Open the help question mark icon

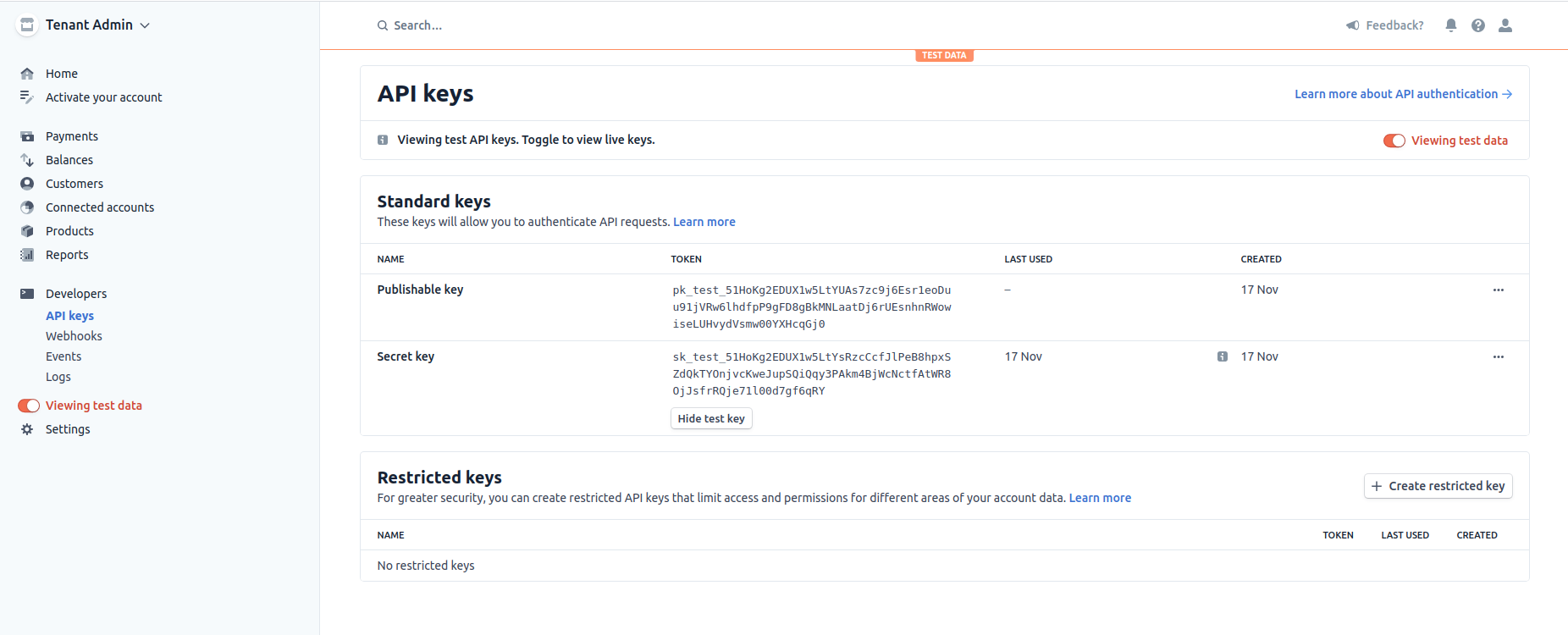[1478, 25]
